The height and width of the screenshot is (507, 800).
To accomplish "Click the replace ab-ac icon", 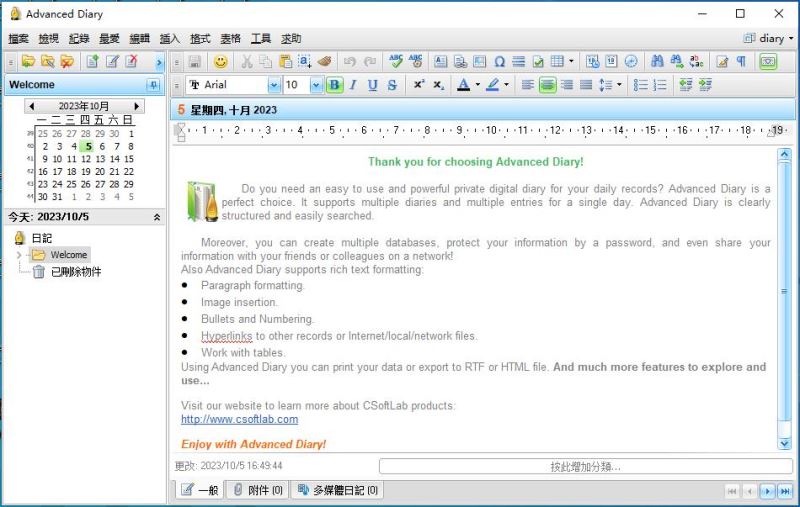I will (696, 62).
